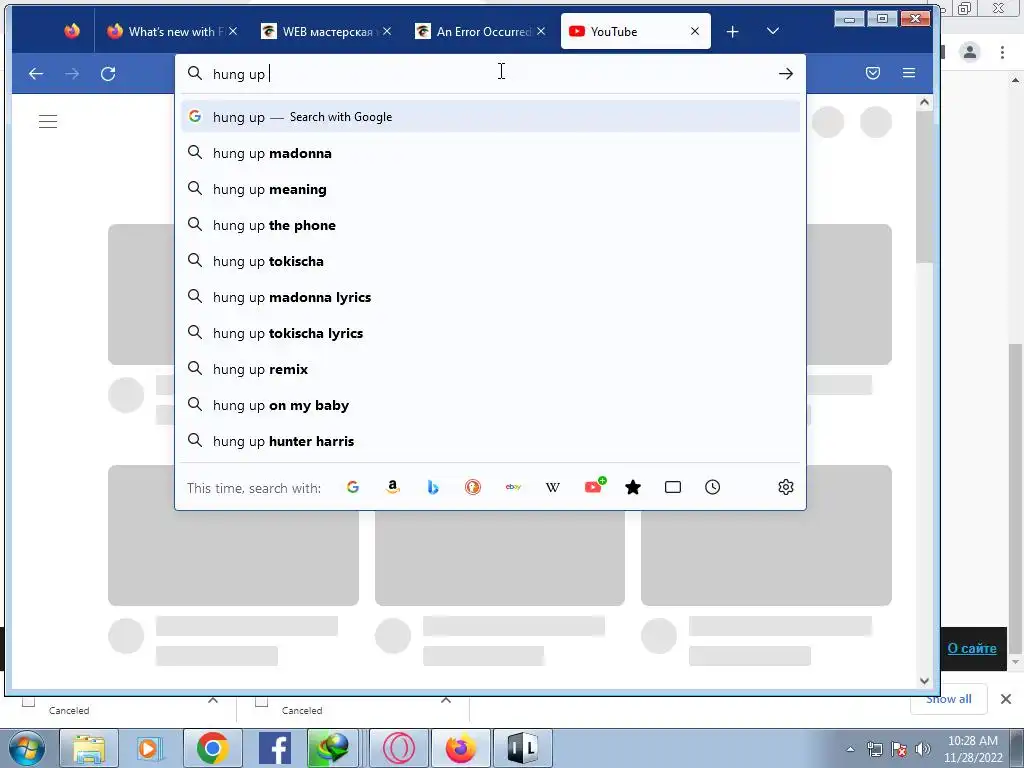
Task: Open the Firefox application menu
Action: pos(908,73)
